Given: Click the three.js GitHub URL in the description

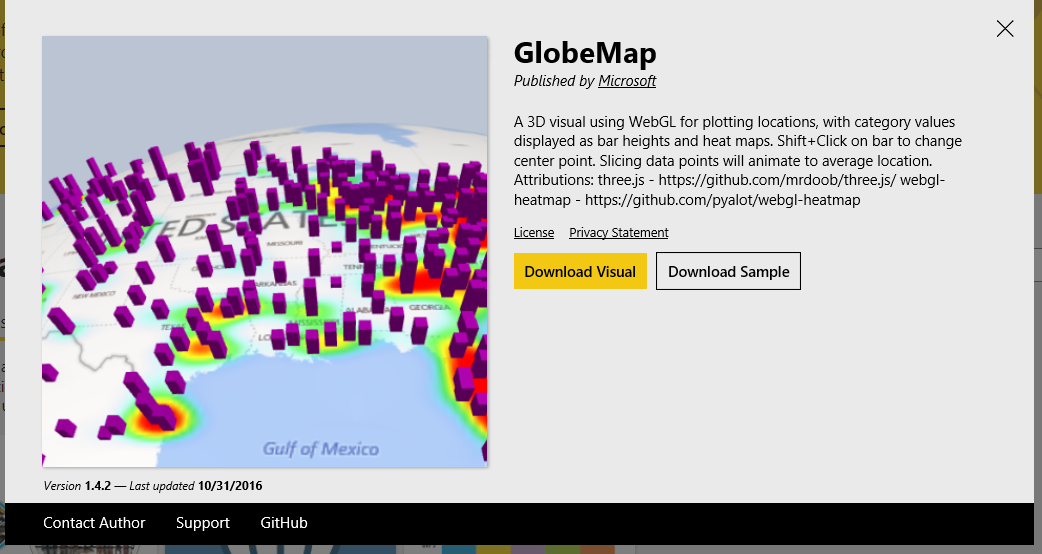Looking at the screenshot, I should pyautogui.click(x=777, y=180).
